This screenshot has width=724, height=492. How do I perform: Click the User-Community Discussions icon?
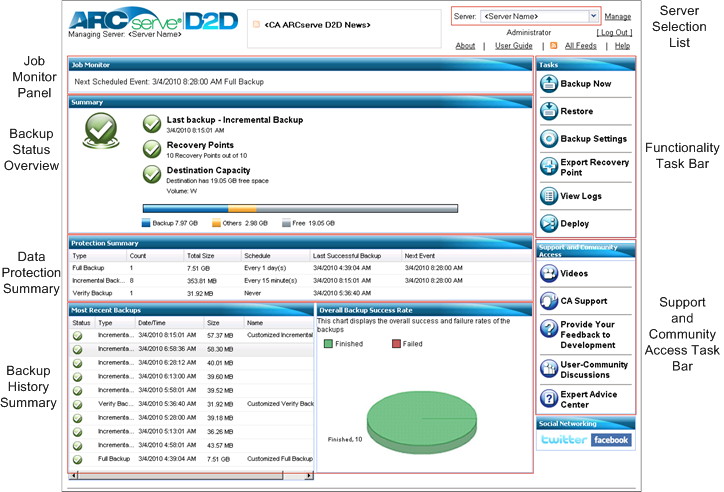(x=549, y=368)
